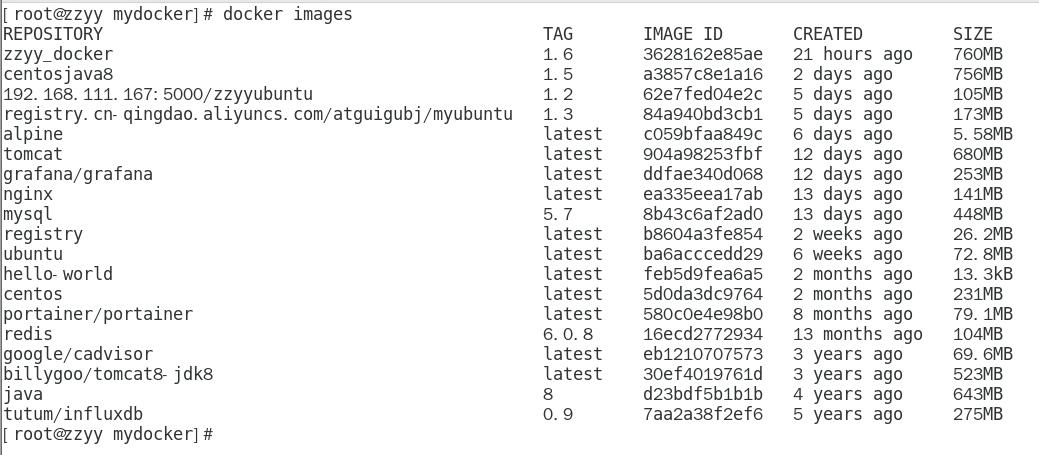Click the grafana/grafana repository name
The width and height of the screenshot is (1039, 455).
[78, 174]
